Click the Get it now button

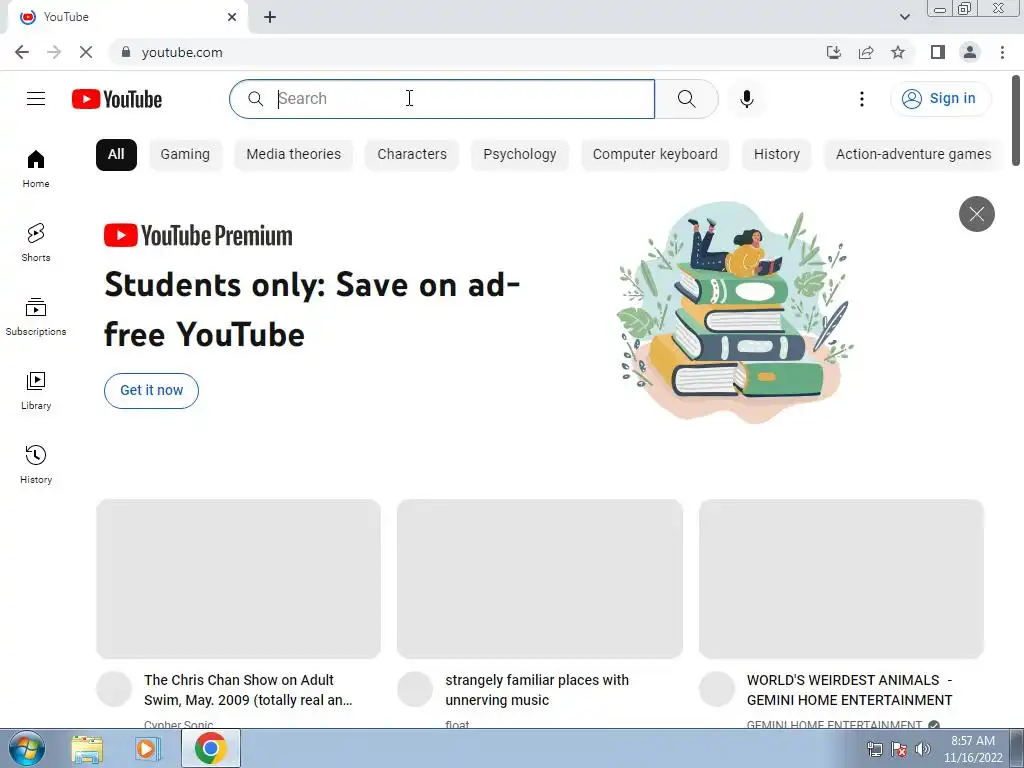click(152, 391)
